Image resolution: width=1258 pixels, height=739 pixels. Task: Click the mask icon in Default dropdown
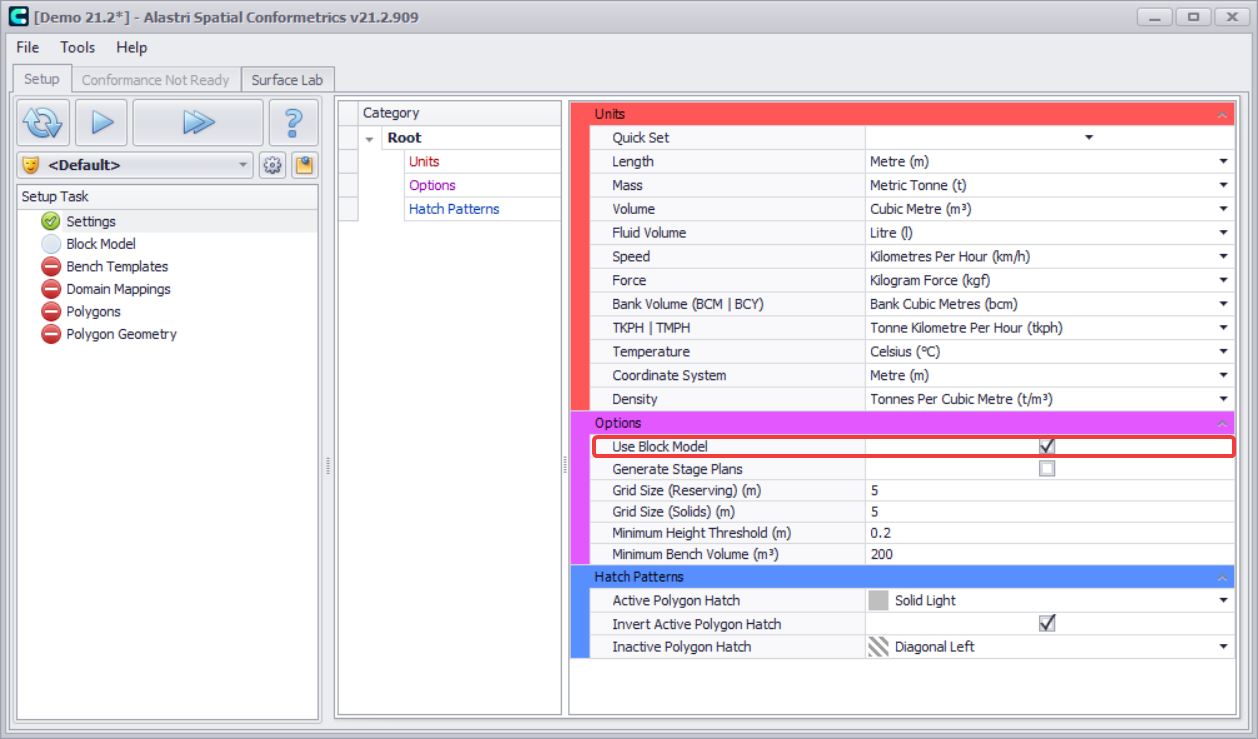coord(31,165)
